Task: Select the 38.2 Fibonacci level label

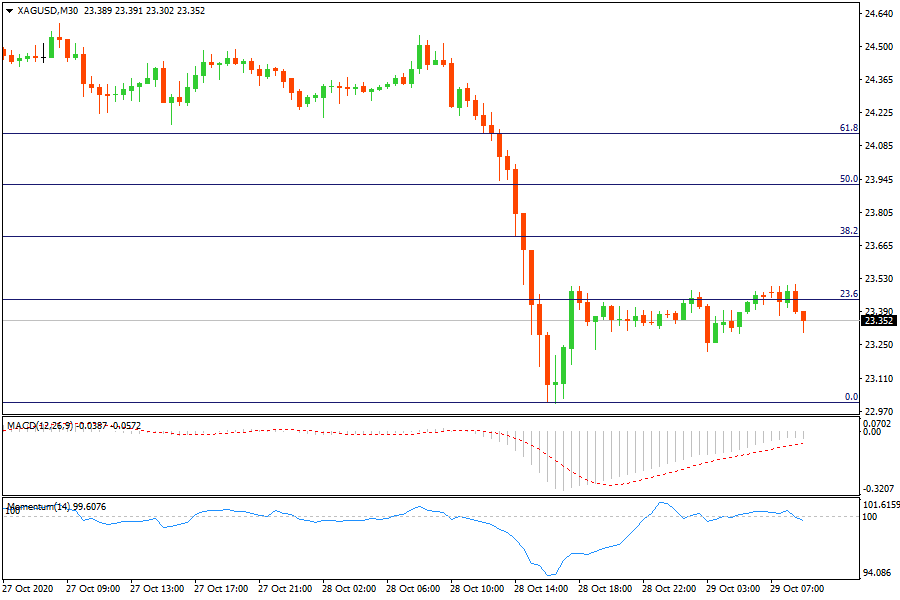Action: pyautogui.click(x=848, y=231)
